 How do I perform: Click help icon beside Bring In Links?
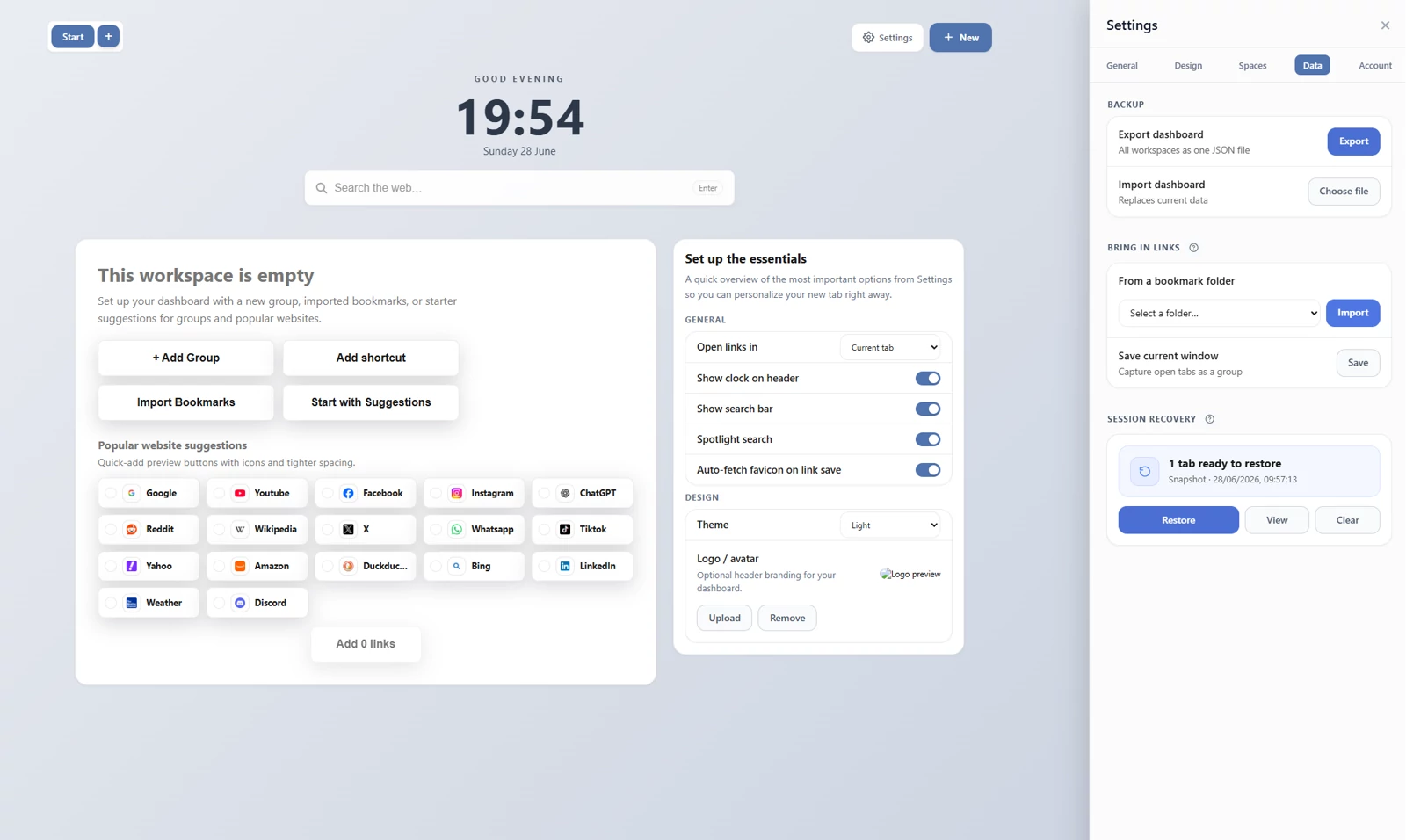click(x=1193, y=248)
